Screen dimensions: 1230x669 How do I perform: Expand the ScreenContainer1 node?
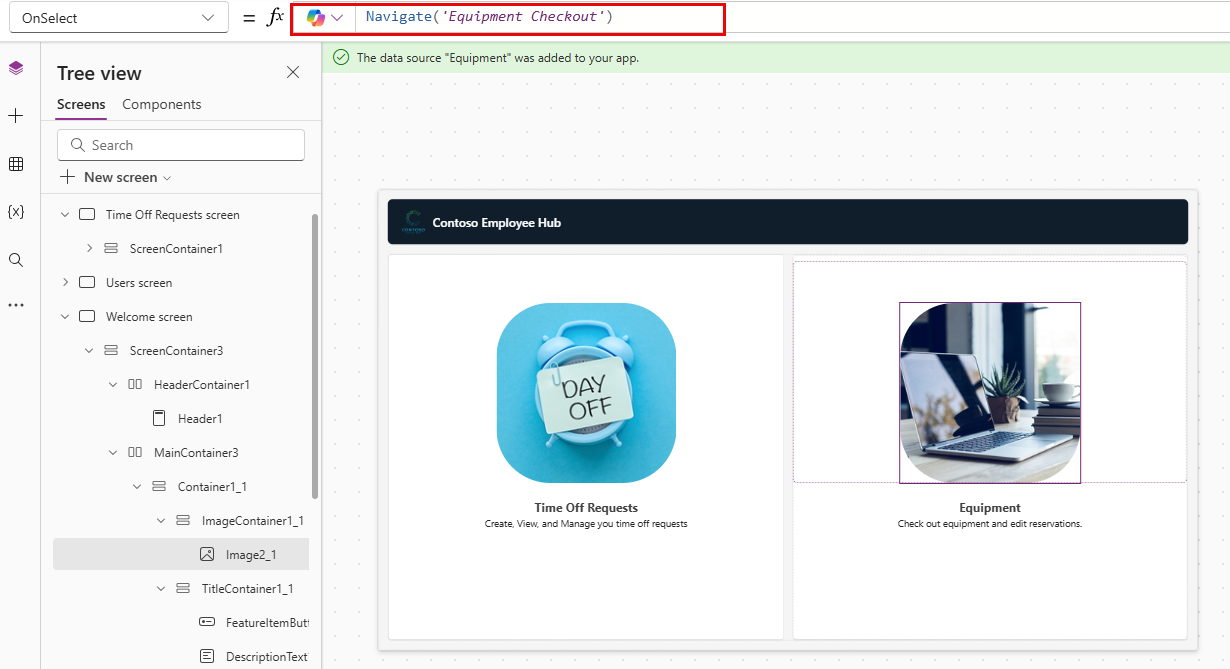pos(89,249)
